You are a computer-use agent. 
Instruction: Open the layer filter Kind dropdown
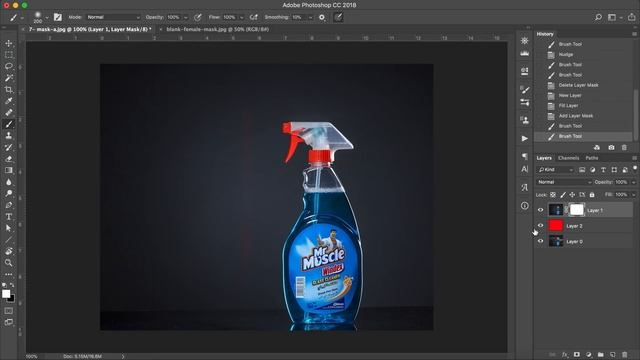click(x=556, y=169)
